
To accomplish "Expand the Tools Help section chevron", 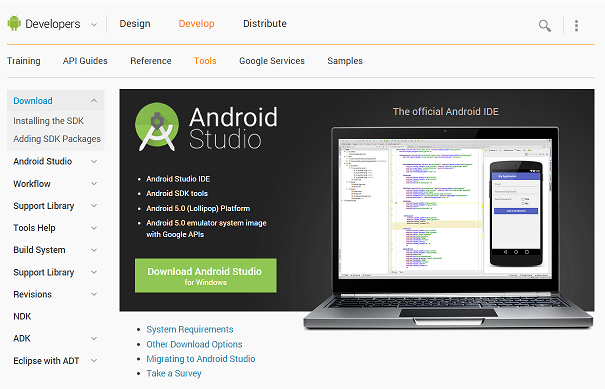I will point(94,228).
